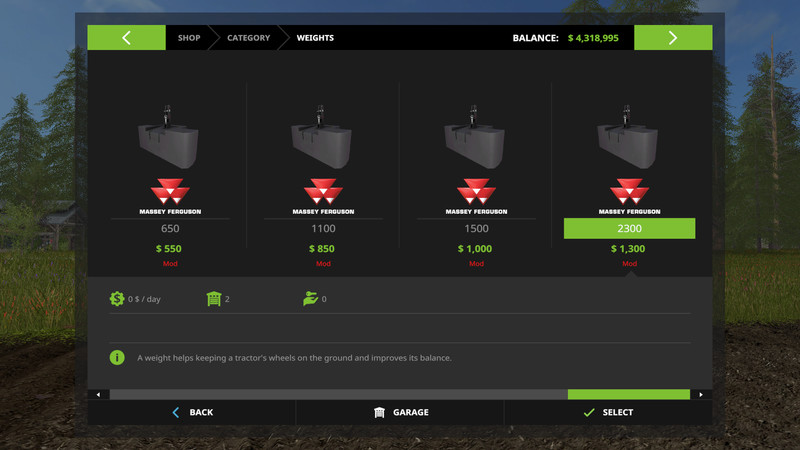Click the scrollbar left arrow
The height and width of the screenshot is (450, 800).
98,394
